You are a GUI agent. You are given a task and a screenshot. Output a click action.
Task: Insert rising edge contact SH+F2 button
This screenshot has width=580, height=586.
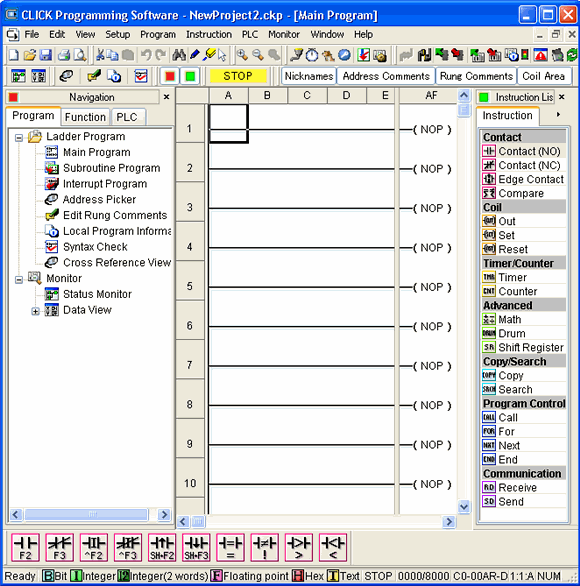point(162,548)
